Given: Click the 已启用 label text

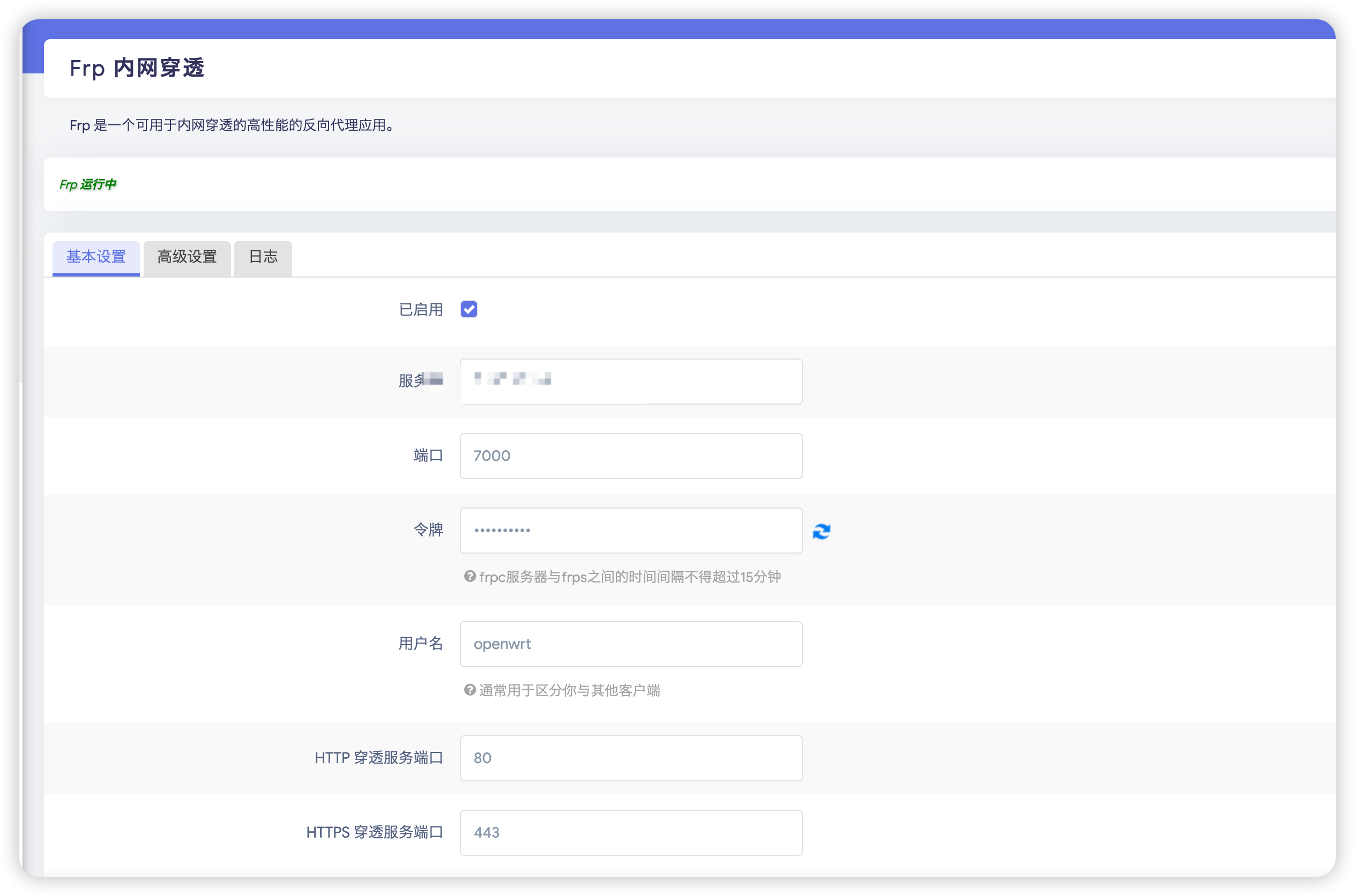Looking at the screenshot, I should click(x=421, y=310).
